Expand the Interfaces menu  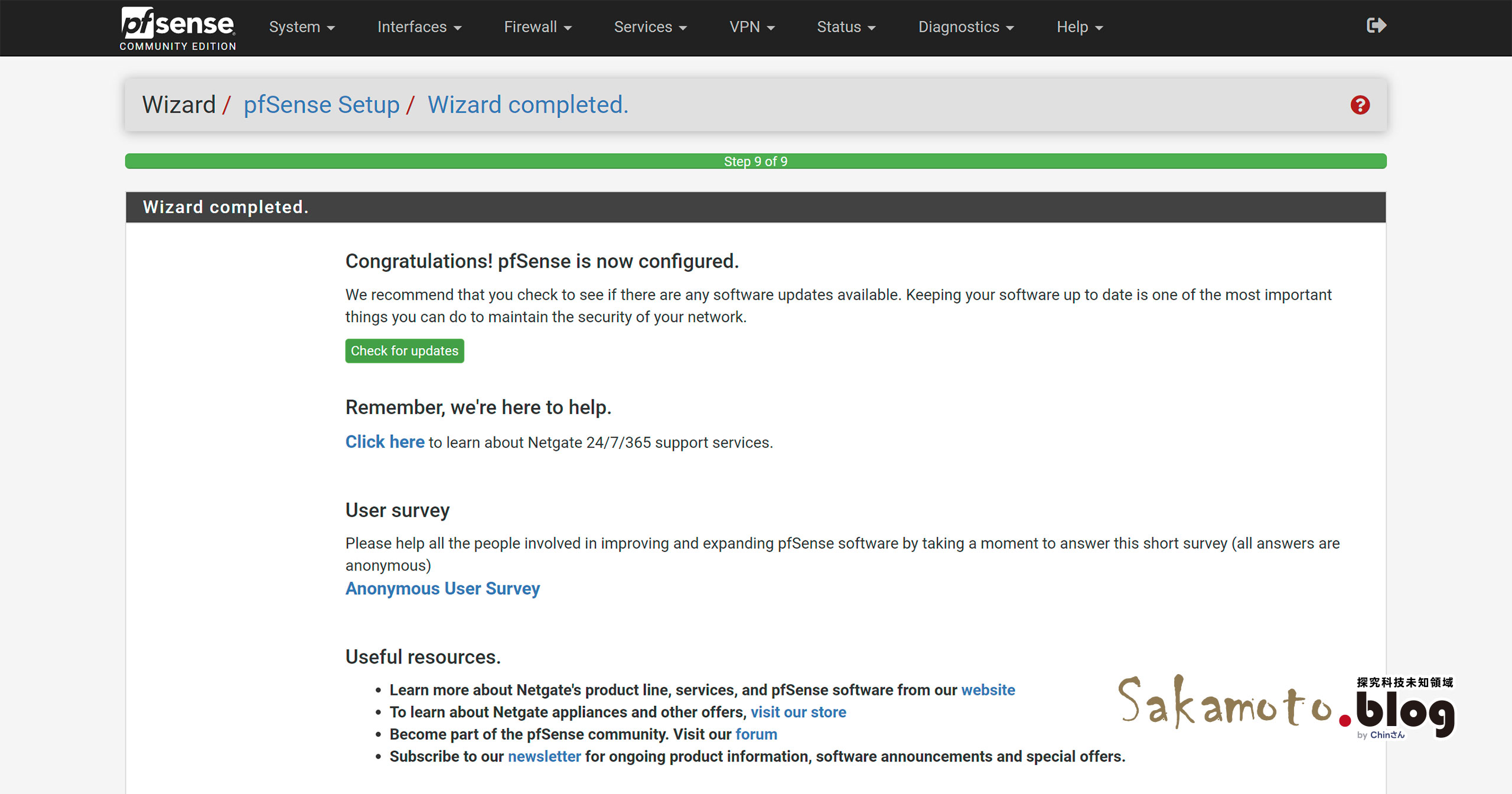click(419, 27)
